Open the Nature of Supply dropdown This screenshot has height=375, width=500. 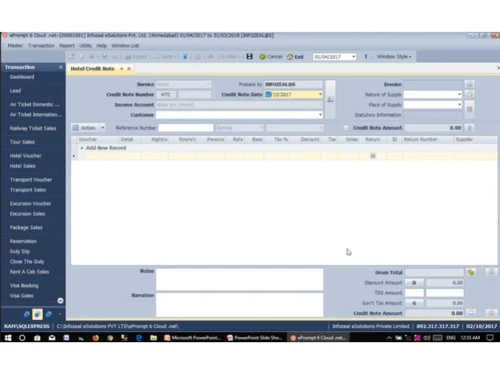(x=459, y=95)
